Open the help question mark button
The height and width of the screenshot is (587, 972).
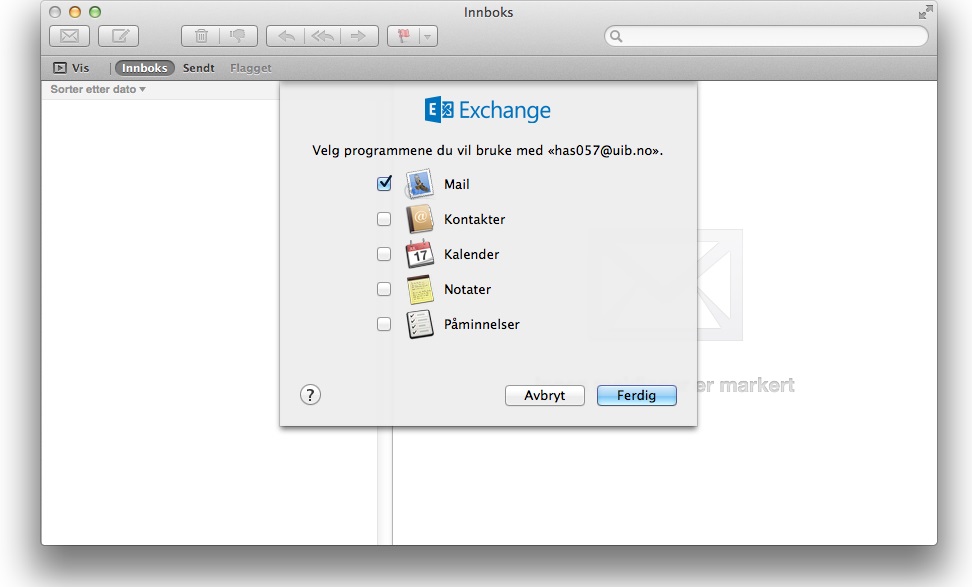click(x=310, y=395)
